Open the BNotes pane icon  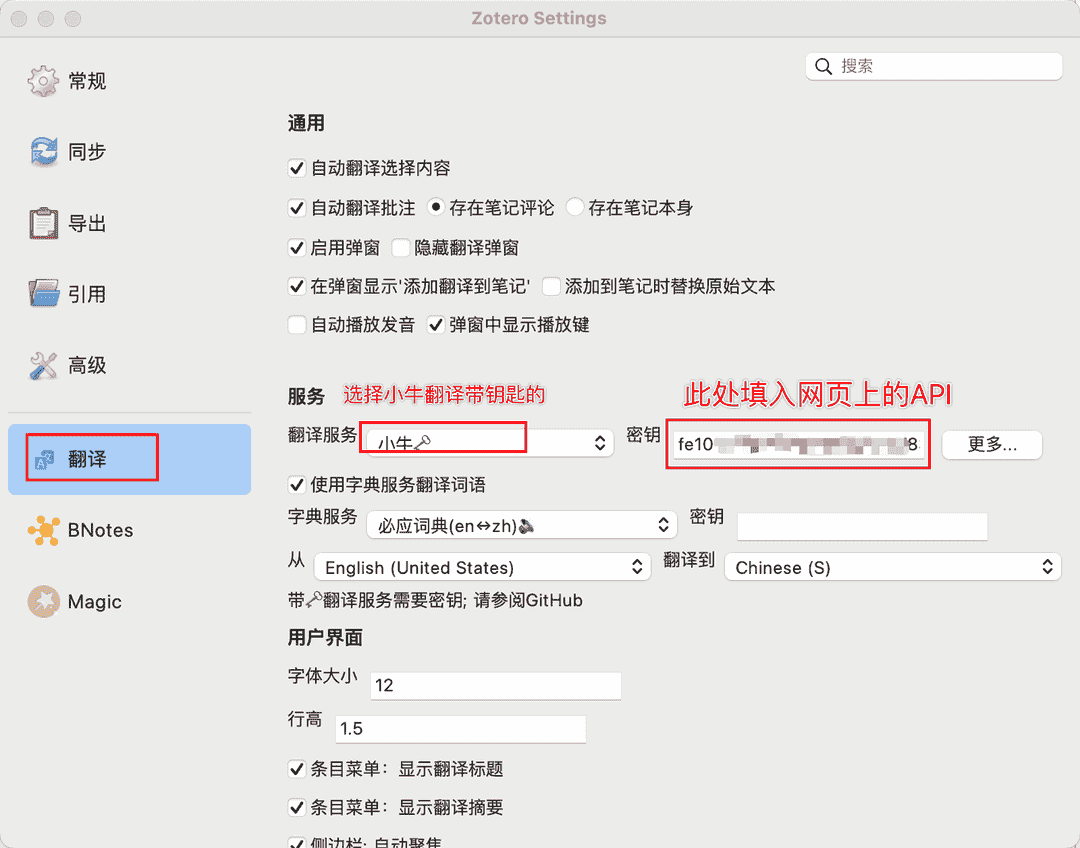point(43,531)
